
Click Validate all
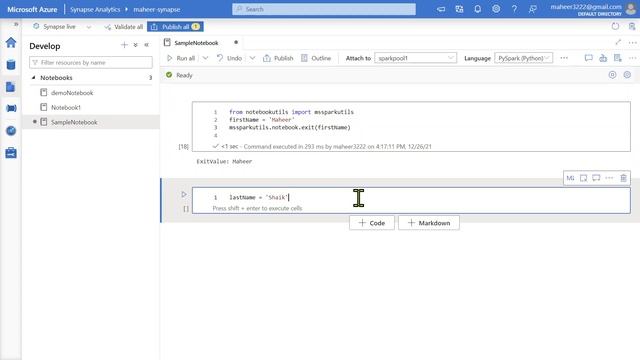124,27
